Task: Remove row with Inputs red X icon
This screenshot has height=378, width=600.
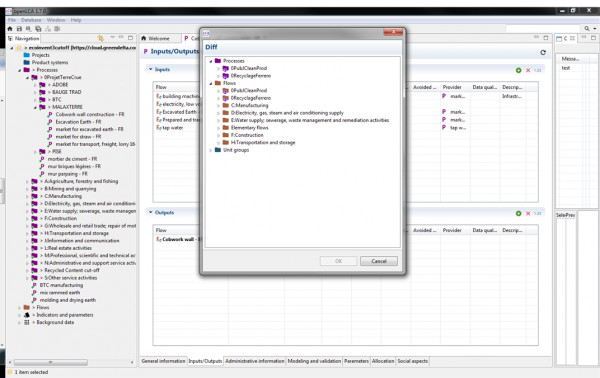Action: click(x=528, y=70)
